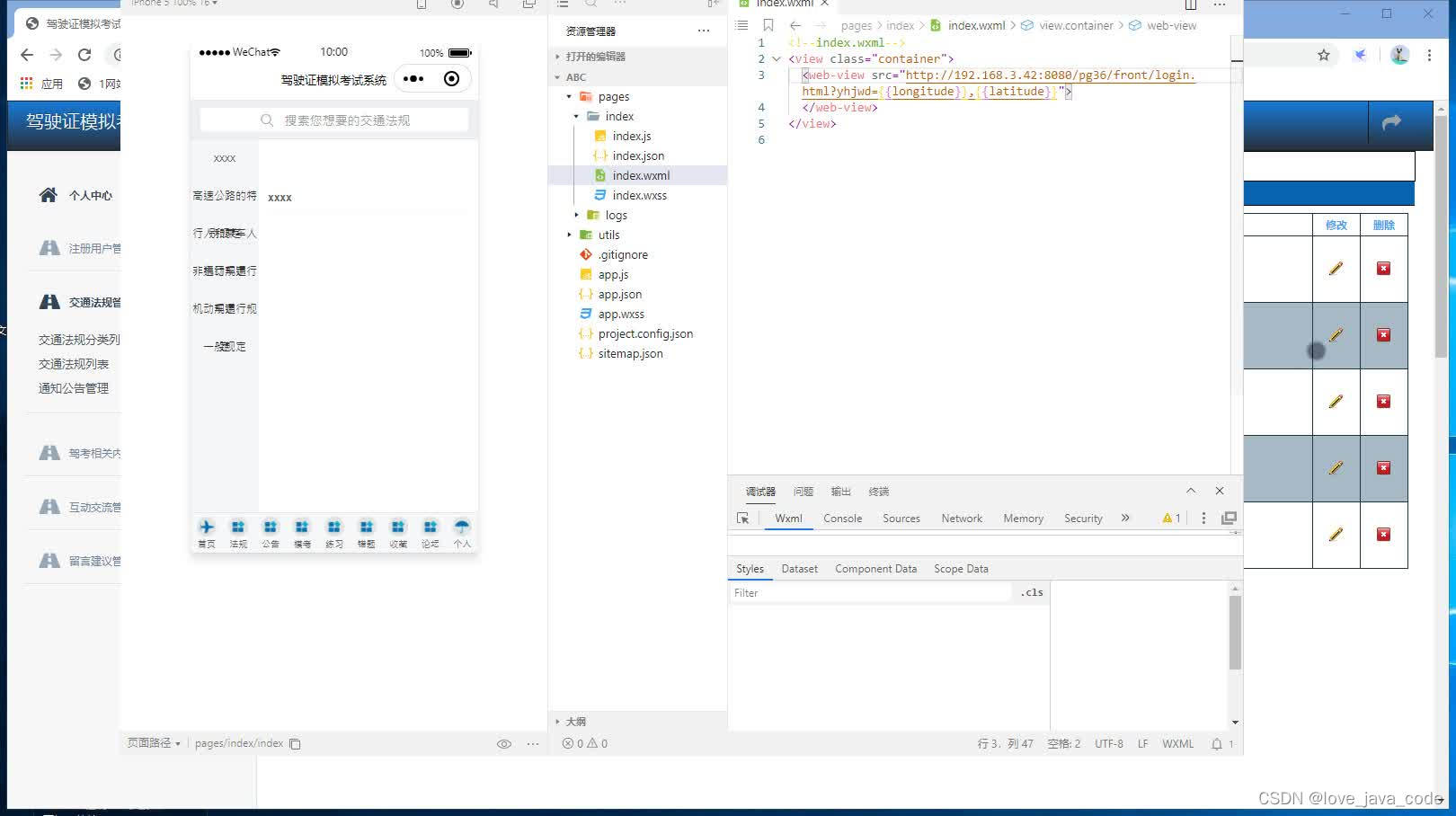Image resolution: width=1456 pixels, height=816 pixels.
Task: Open 公告 tab in simulator bottom bar
Action: tap(271, 533)
